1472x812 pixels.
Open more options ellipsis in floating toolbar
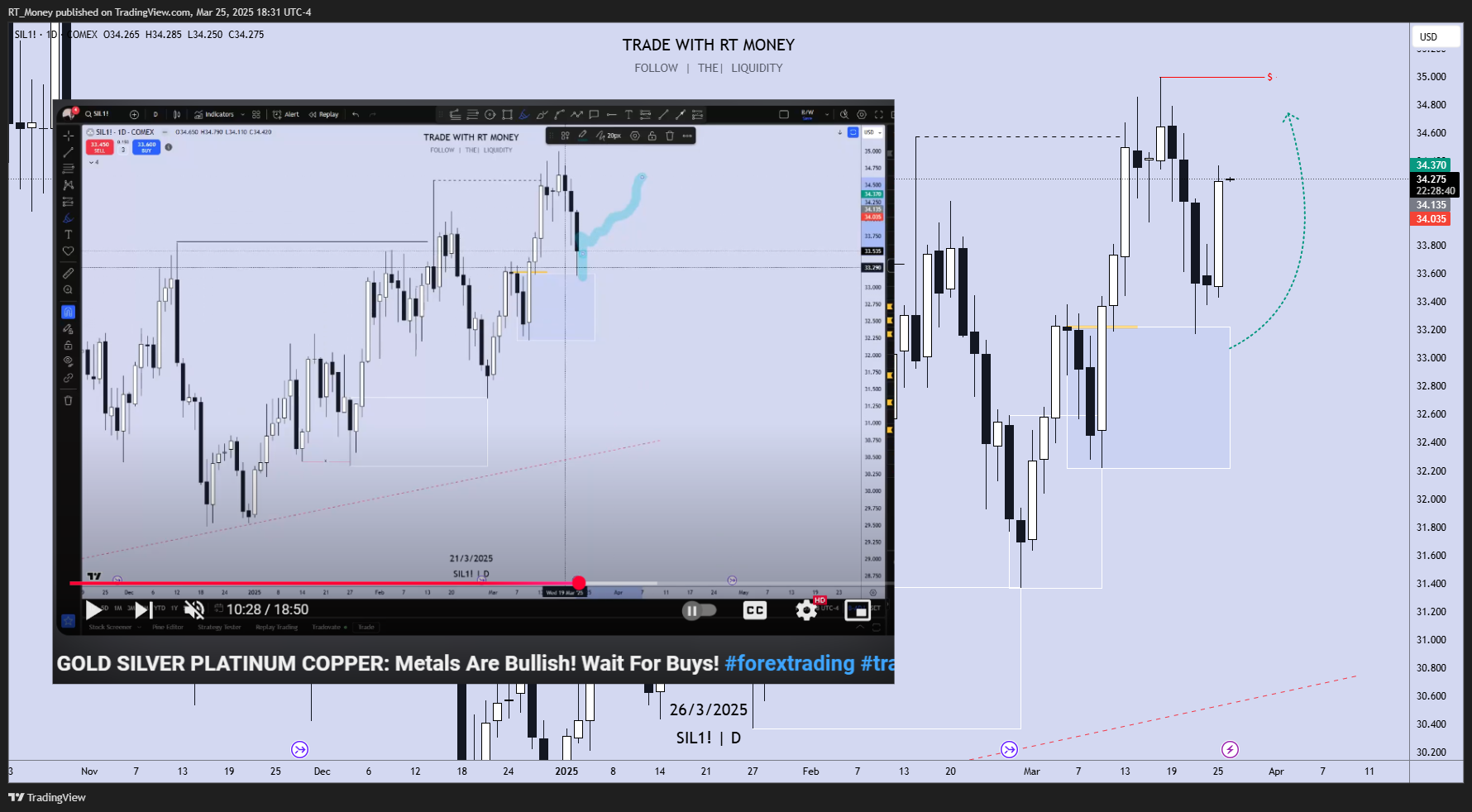click(x=687, y=136)
